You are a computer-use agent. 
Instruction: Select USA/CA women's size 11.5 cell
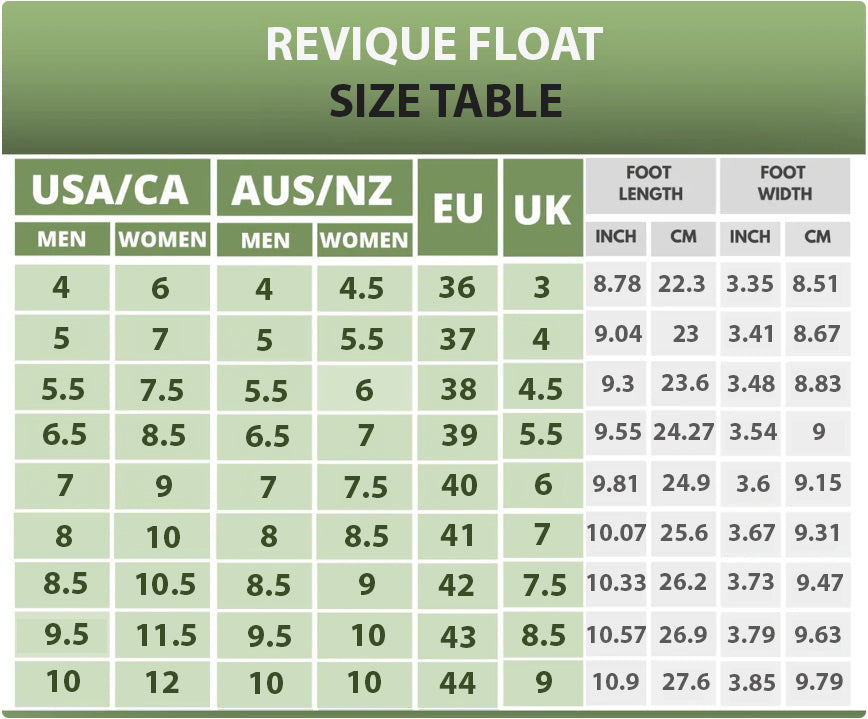[x=164, y=634]
